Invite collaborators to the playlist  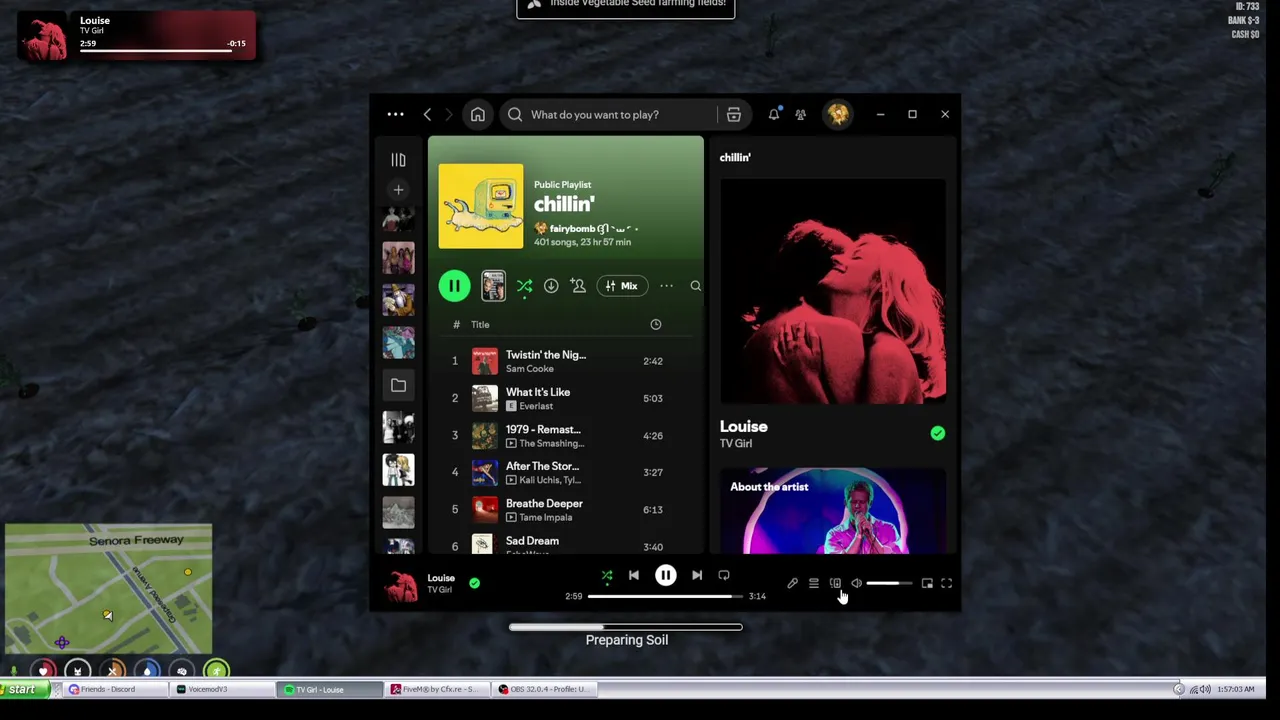578,286
